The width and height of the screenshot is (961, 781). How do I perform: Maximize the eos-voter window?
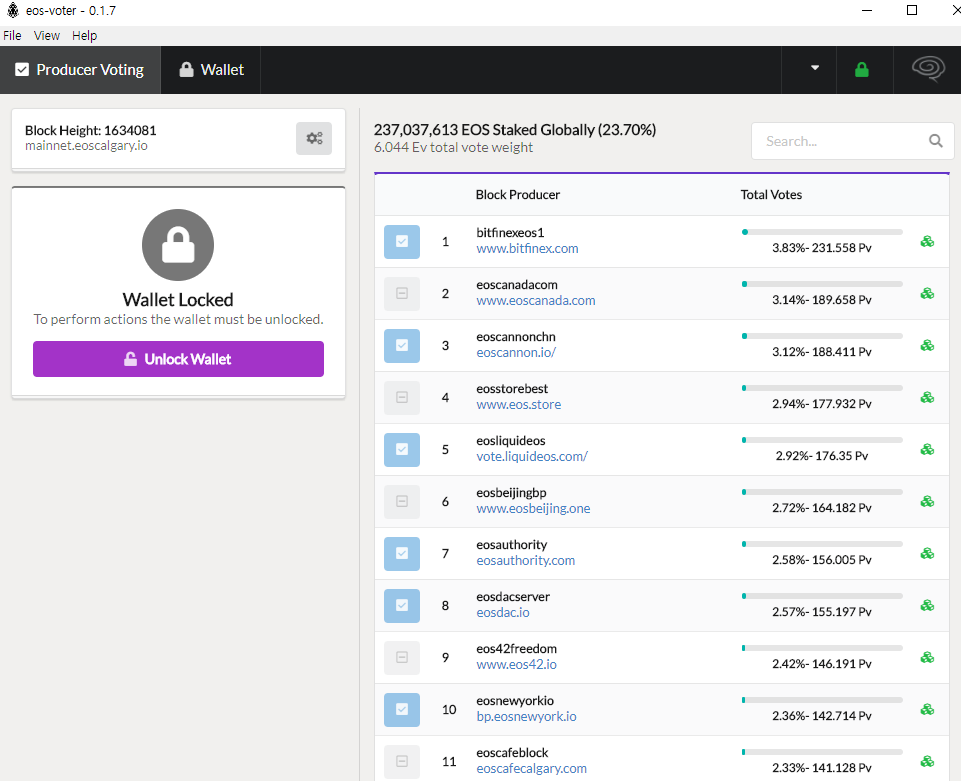click(912, 10)
